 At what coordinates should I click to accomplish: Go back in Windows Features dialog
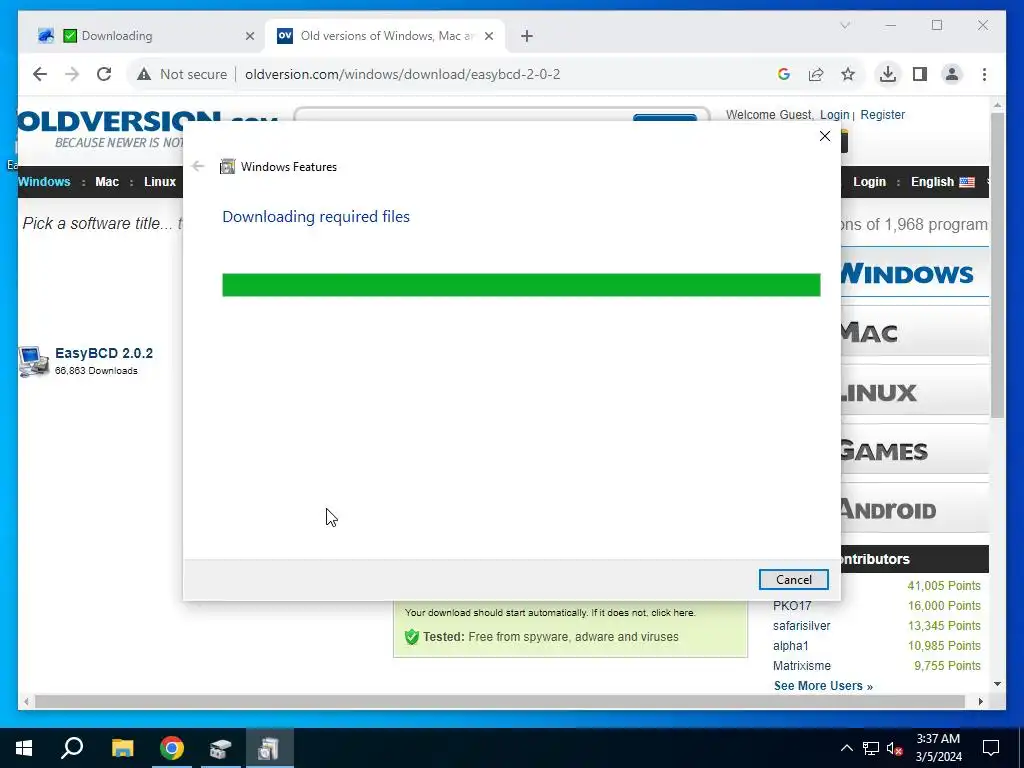click(198, 167)
